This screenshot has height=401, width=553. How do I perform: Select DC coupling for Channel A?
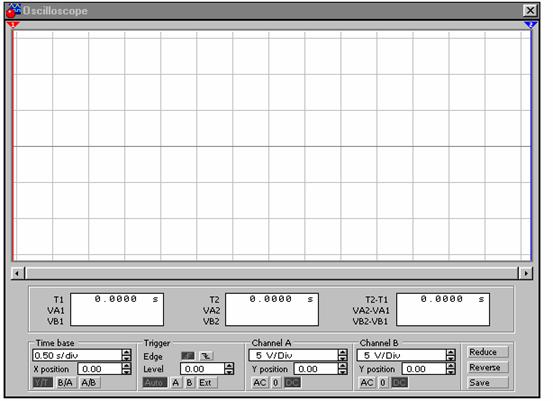[292, 383]
